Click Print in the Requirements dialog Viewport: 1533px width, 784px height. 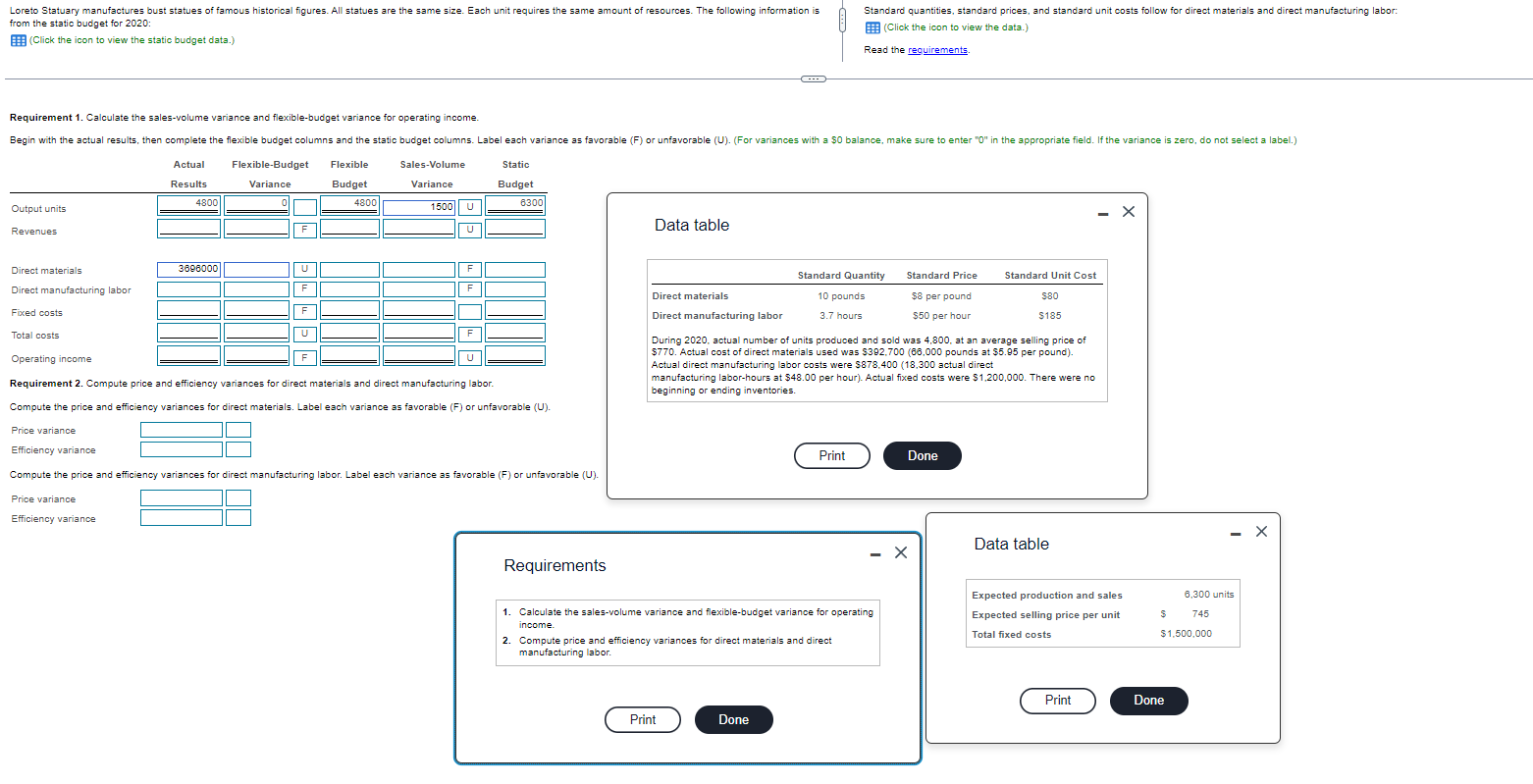(643, 720)
